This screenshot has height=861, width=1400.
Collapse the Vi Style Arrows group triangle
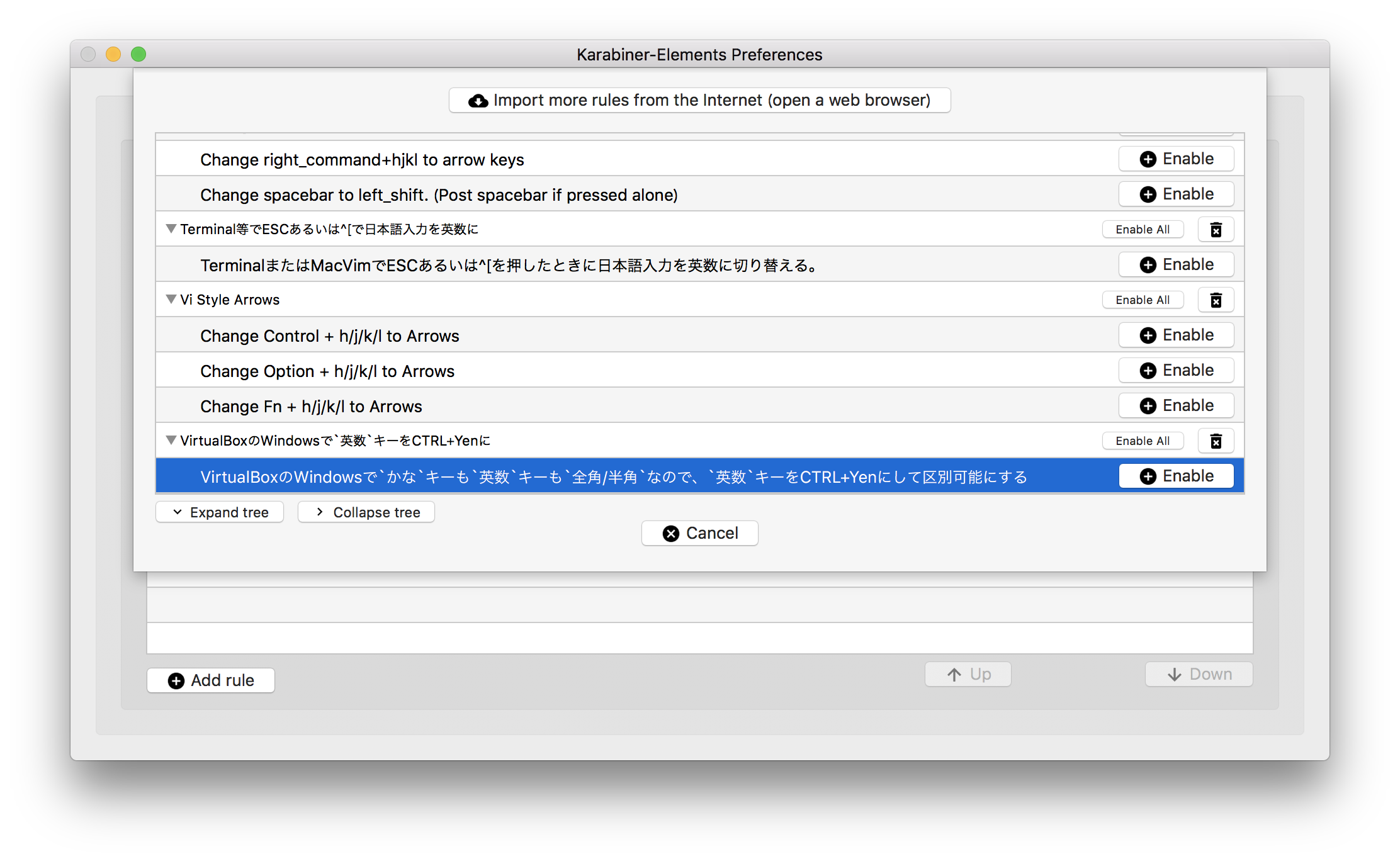point(171,300)
